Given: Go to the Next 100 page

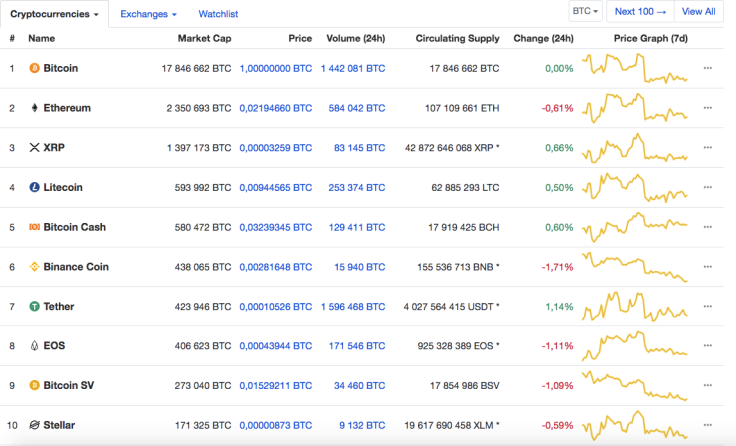Looking at the screenshot, I should tap(640, 11).
